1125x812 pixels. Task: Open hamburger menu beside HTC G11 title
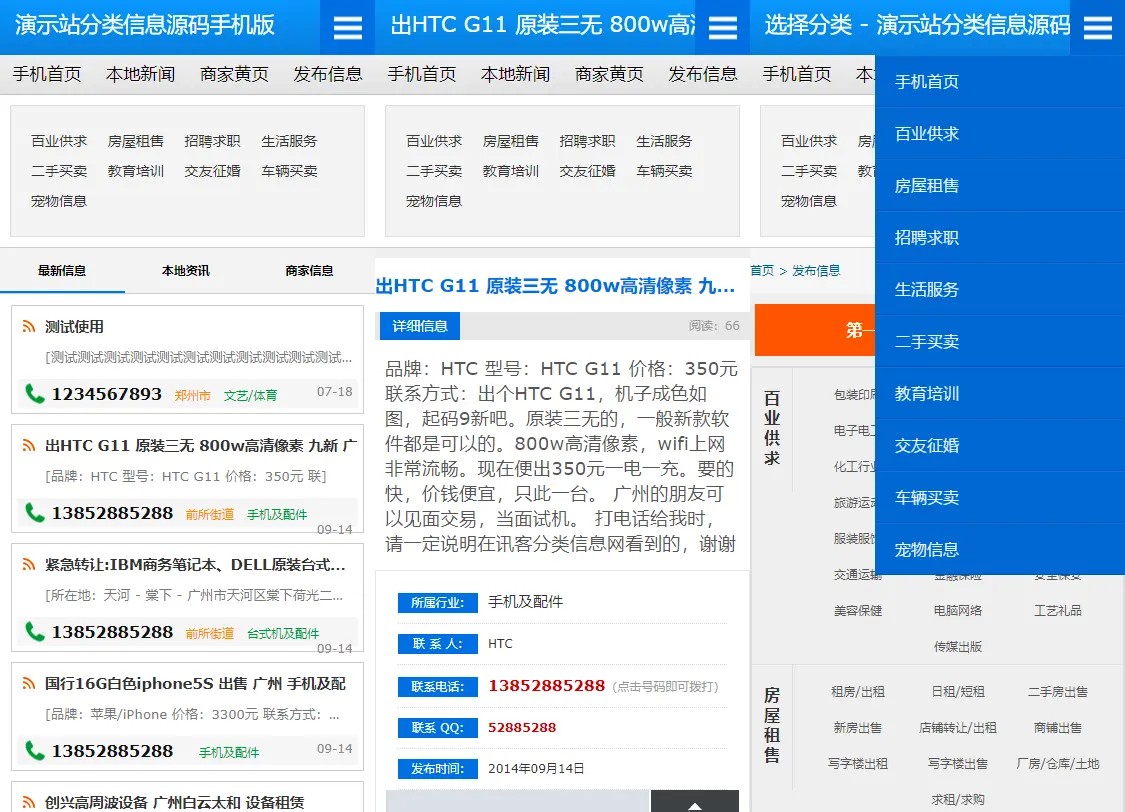(x=722, y=27)
